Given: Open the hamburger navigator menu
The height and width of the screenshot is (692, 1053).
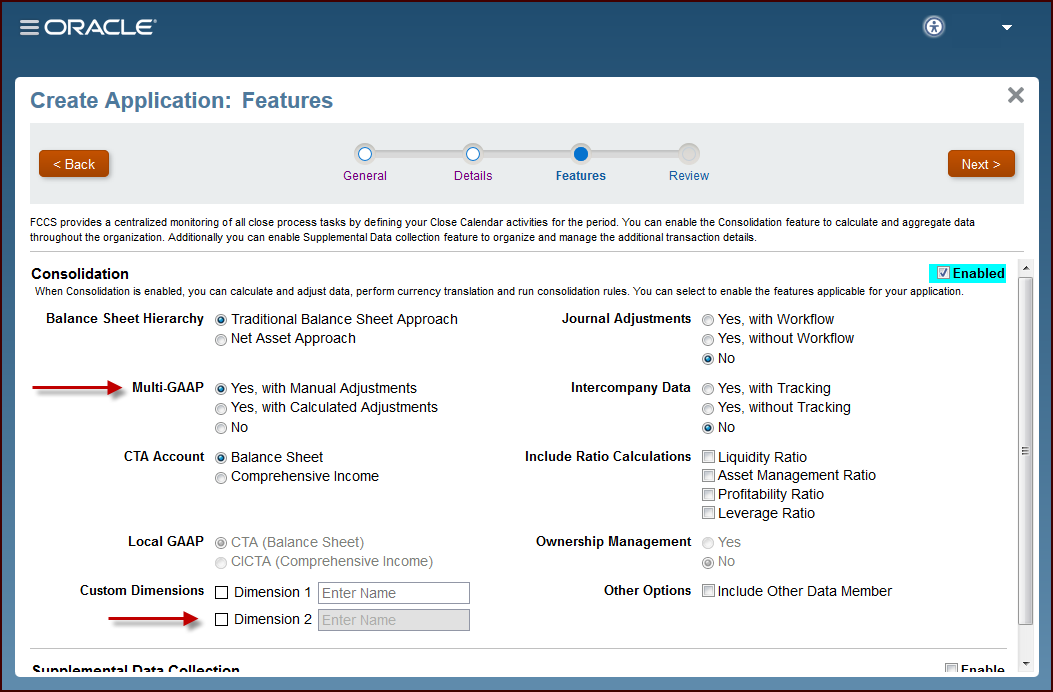Looking at the screenshot, I should tap(29, 28).
